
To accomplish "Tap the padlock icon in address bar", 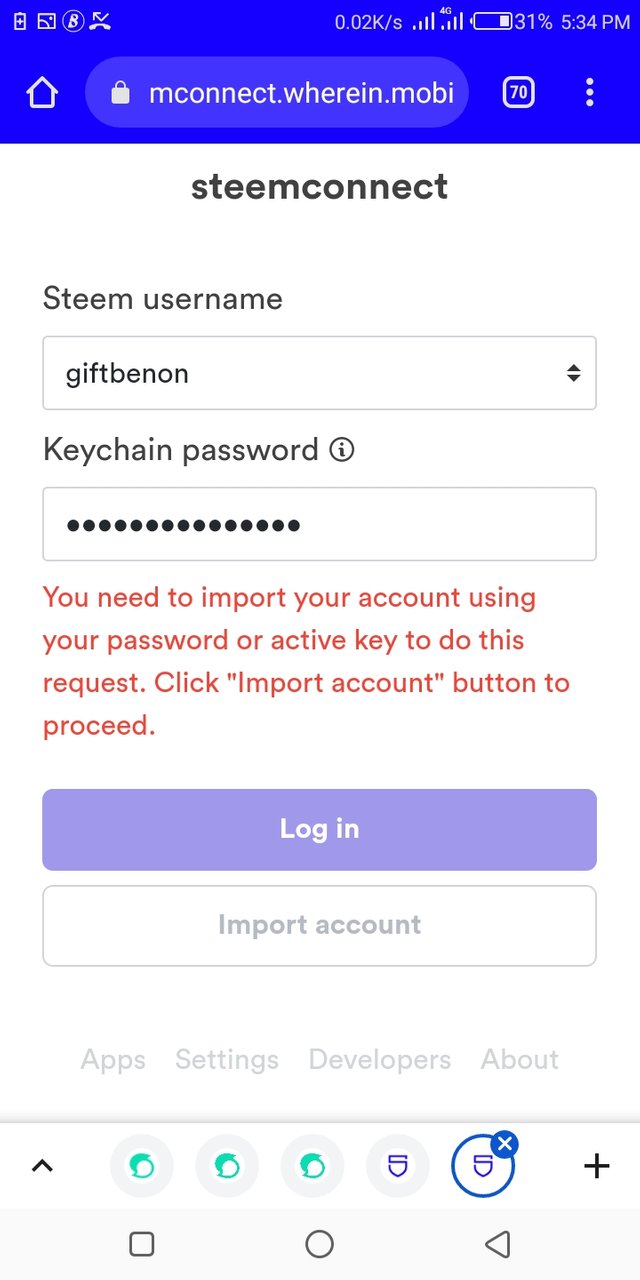I will pyautogui.click(x=121, y=94).
